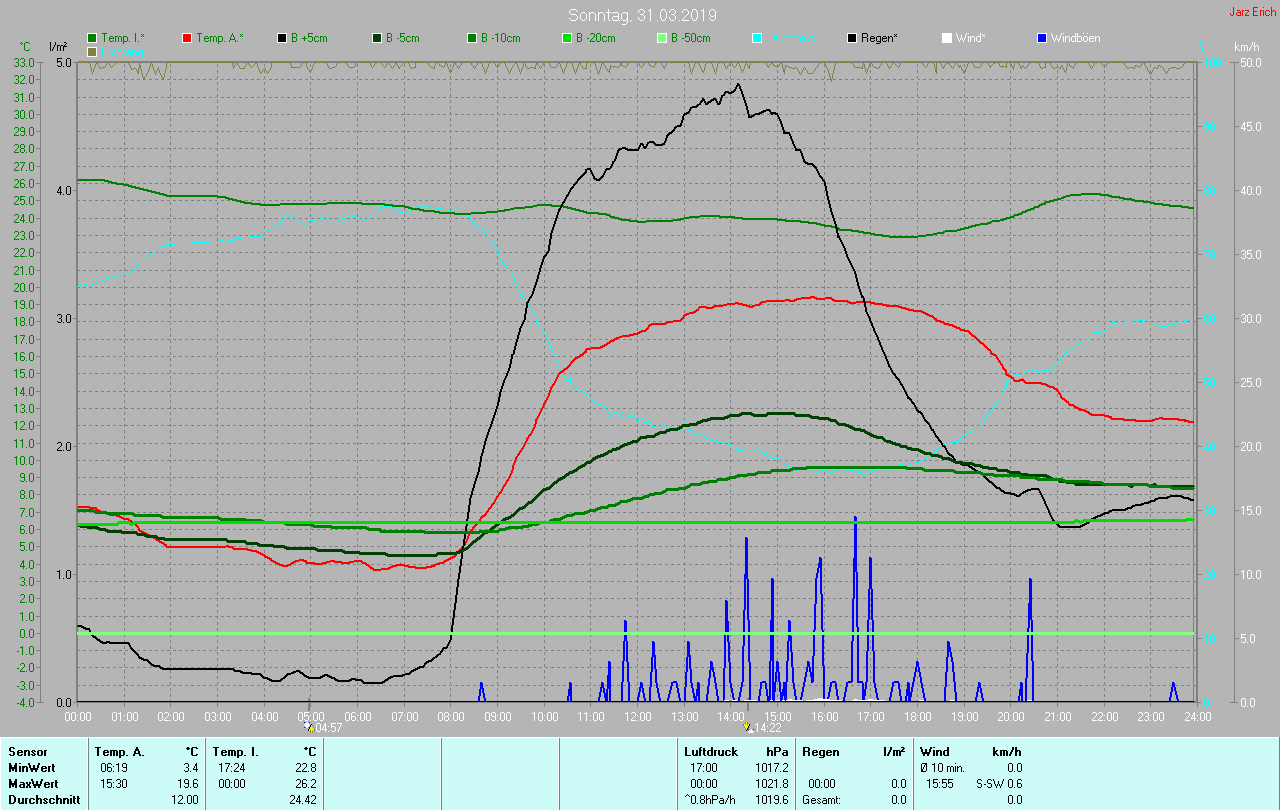
Task: Click the '15:55' wind time cell
Action: [939, 784]
